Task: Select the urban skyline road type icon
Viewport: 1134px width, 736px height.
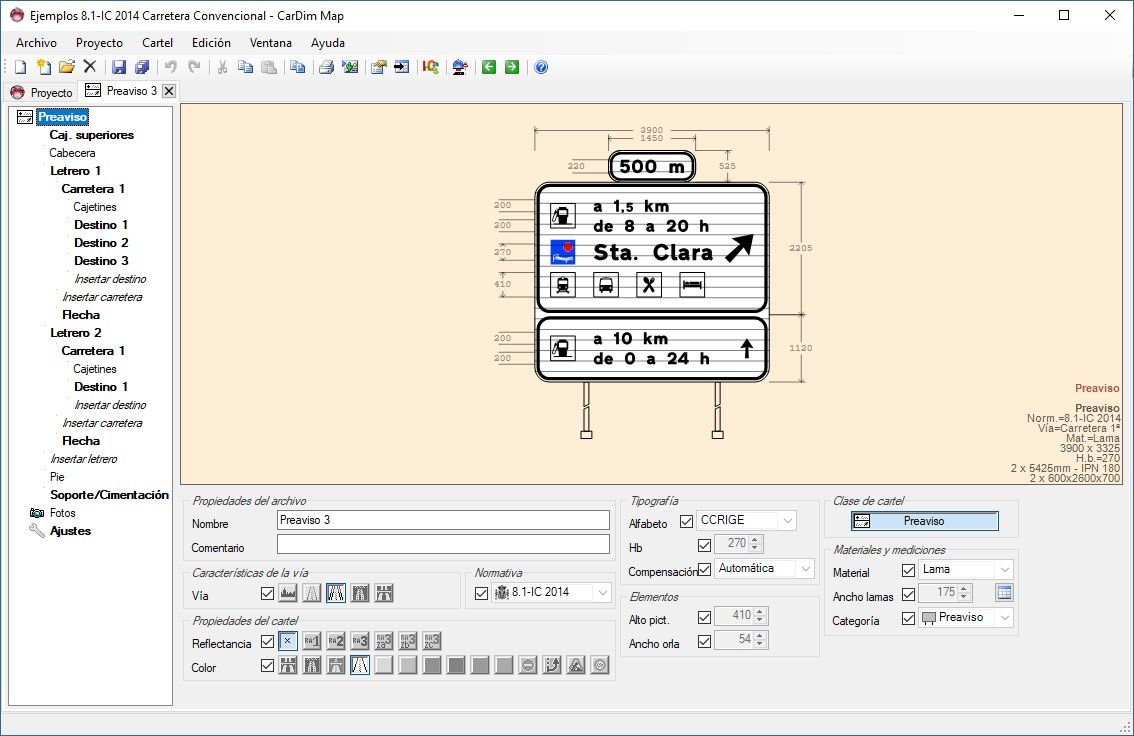Action: click(288, 593)
